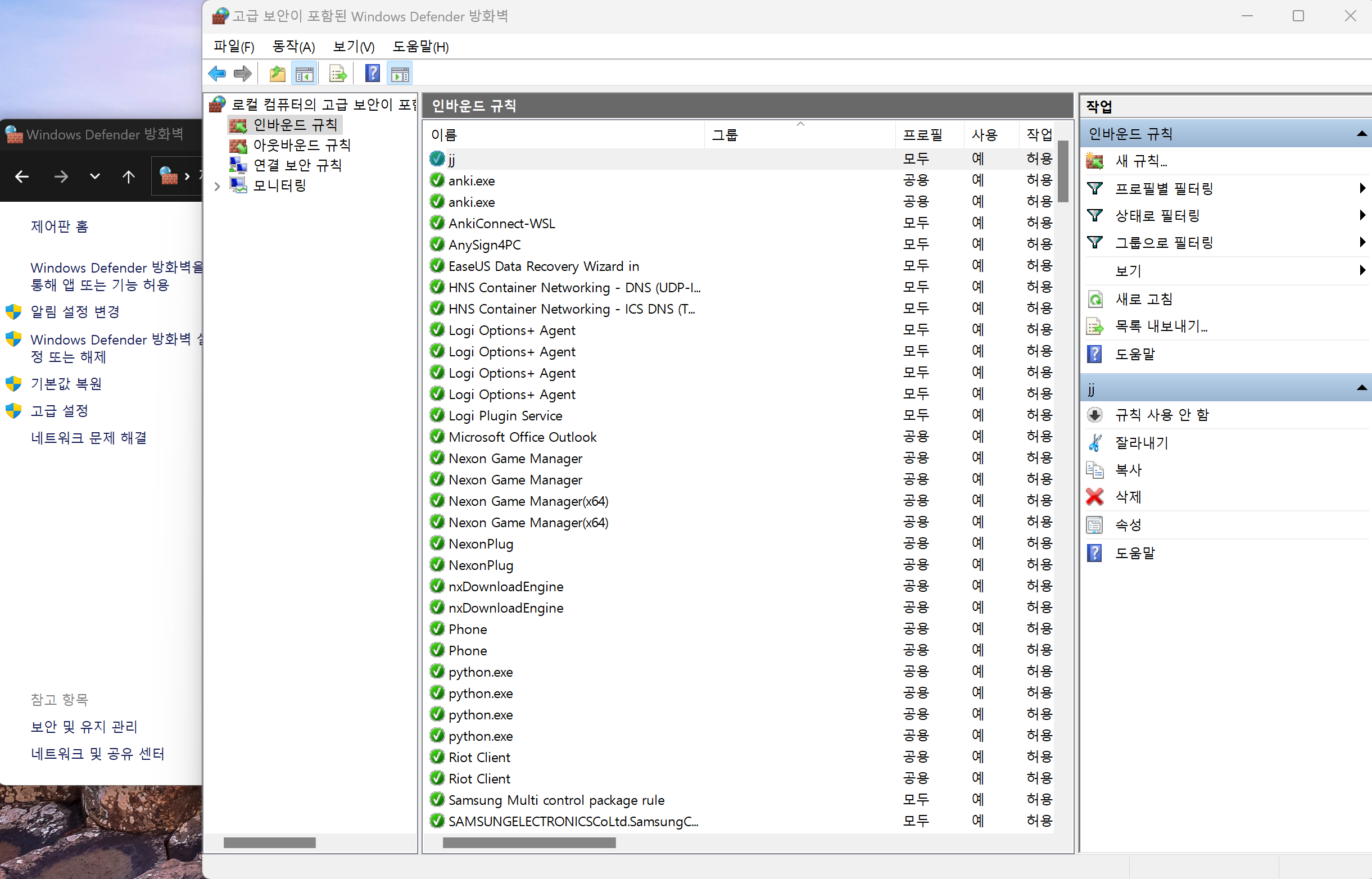Screen dimensions: 1372x879
Task: Click the help question mark toolbar icon
Action: (x=372, y=74)
